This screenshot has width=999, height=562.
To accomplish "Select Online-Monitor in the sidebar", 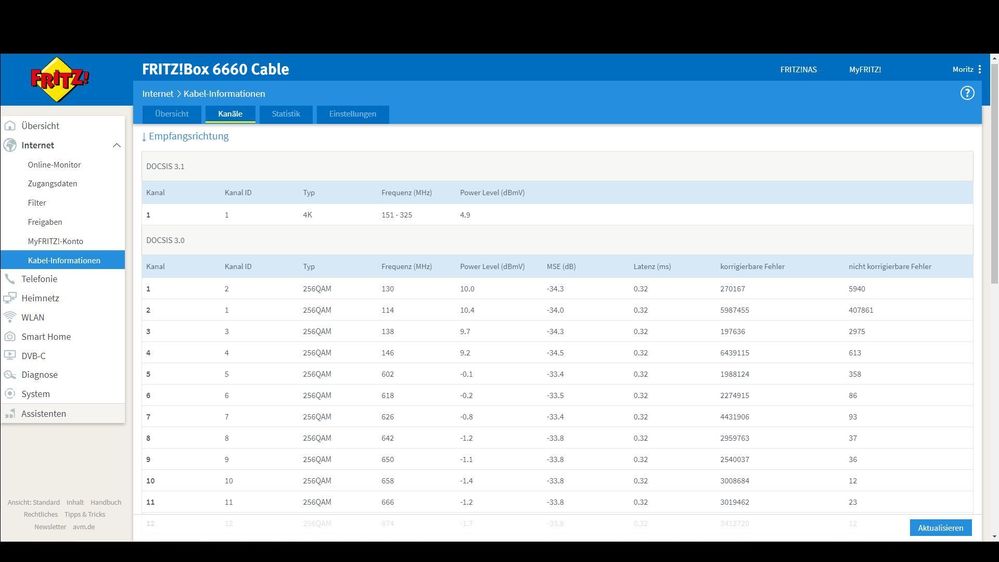I will pos(54,165).
